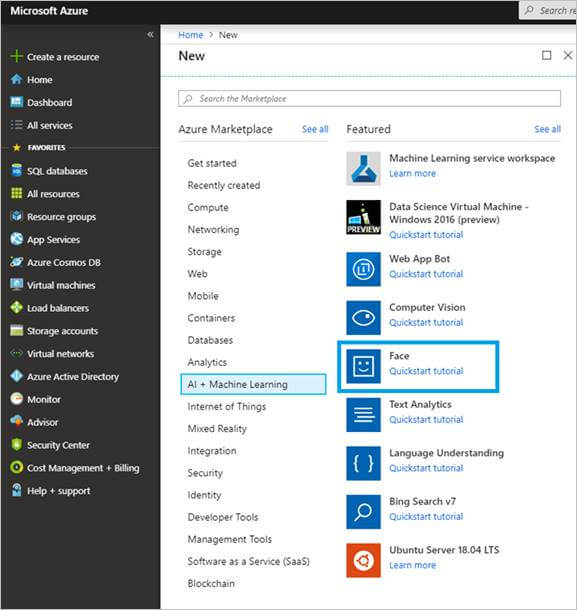
Task: Select the Ubuntu Server 18.04 LTS icon
Action: (x=363, y=561)
